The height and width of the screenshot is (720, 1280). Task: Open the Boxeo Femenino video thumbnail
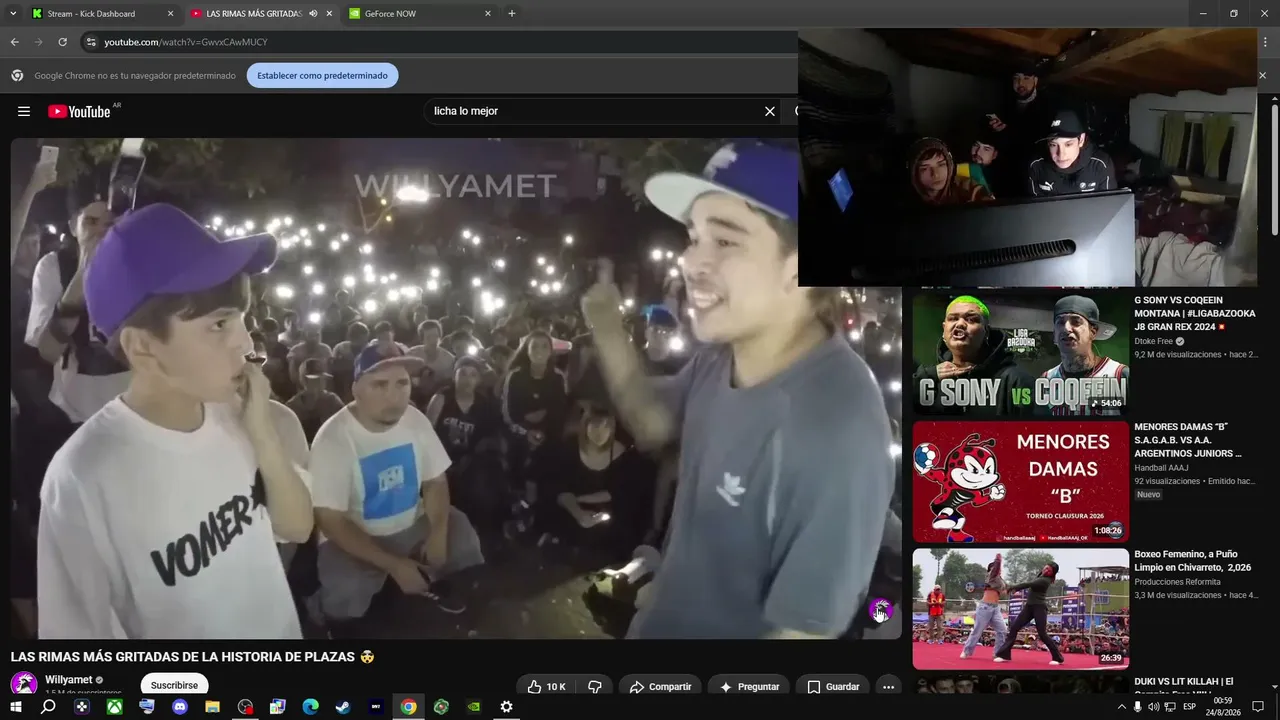[x=1020, y=608]
